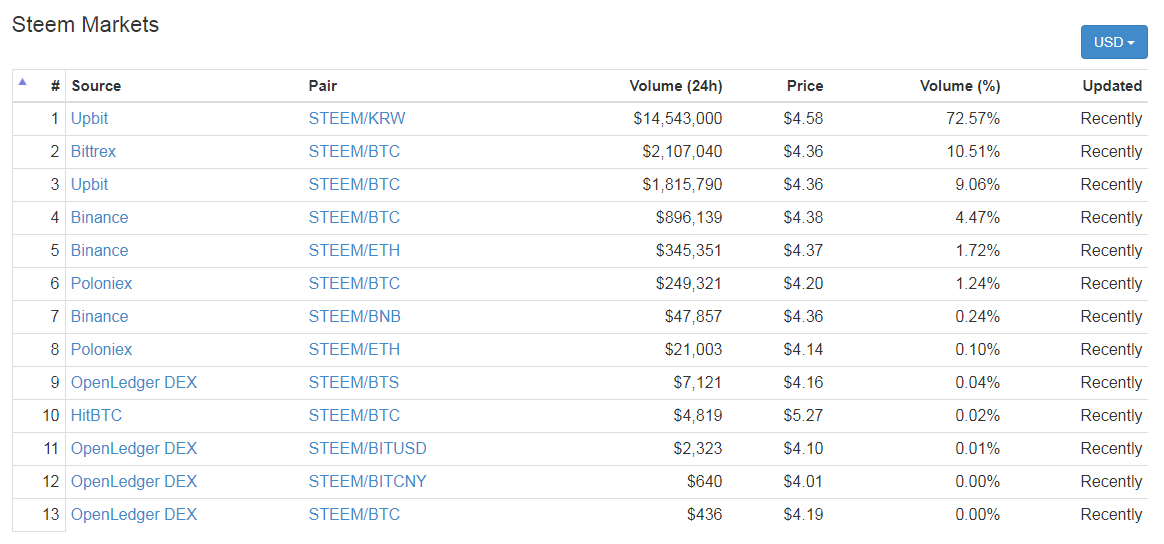The height and width of the screenshot is (544, 1164).
Task: Open the STEEM/BITCNY pair link
Action: click(x=367, y=481)
